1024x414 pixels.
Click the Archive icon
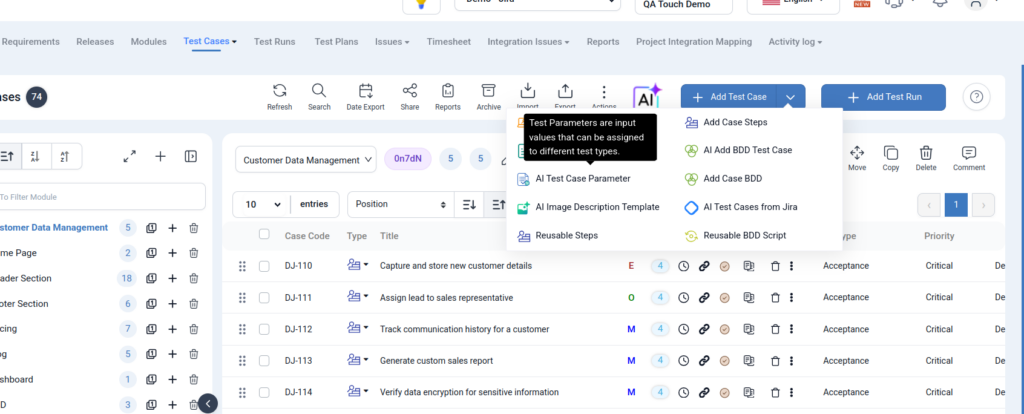coord(488,92)
